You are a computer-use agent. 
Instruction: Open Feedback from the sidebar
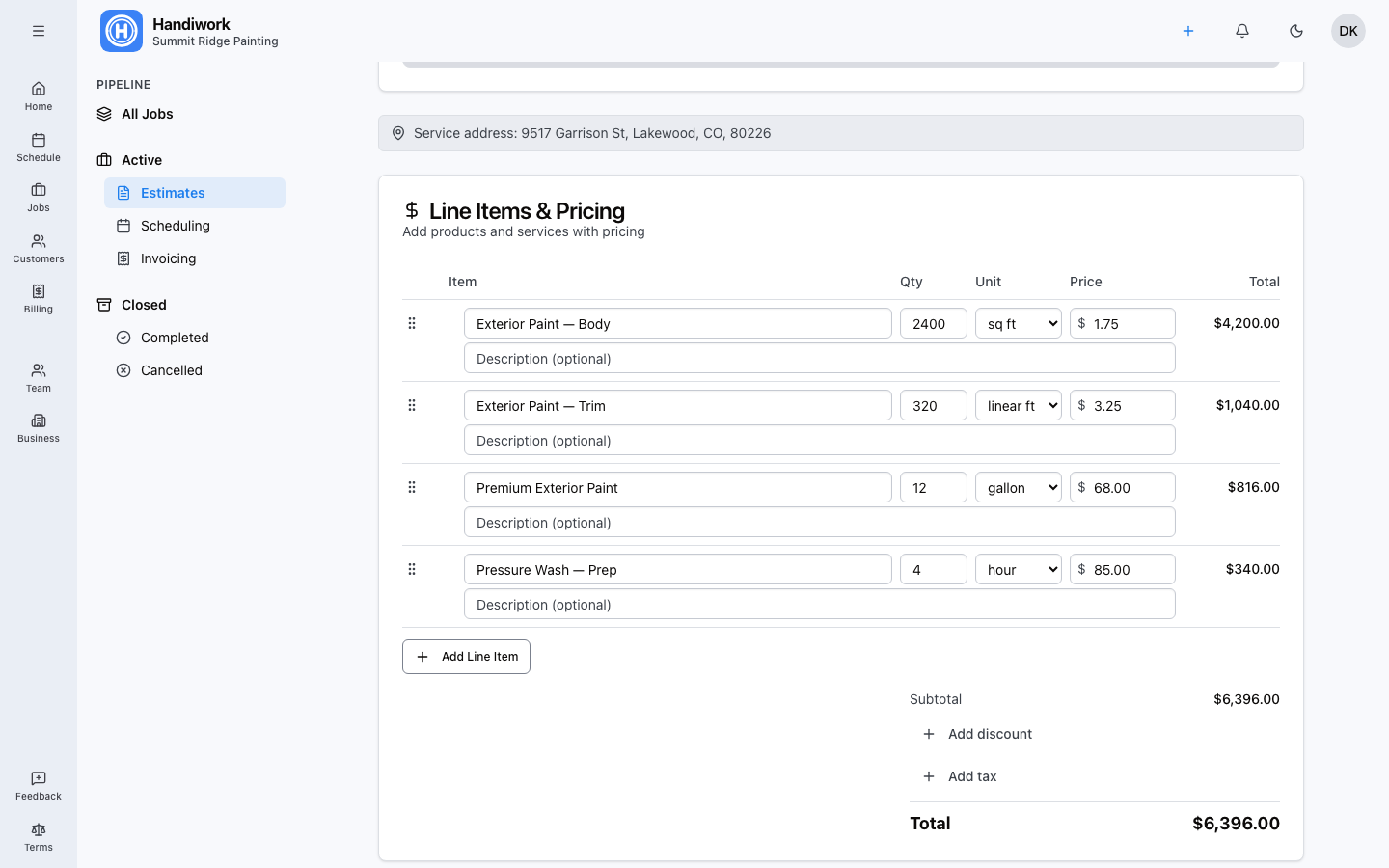click(x=39, y=786)
